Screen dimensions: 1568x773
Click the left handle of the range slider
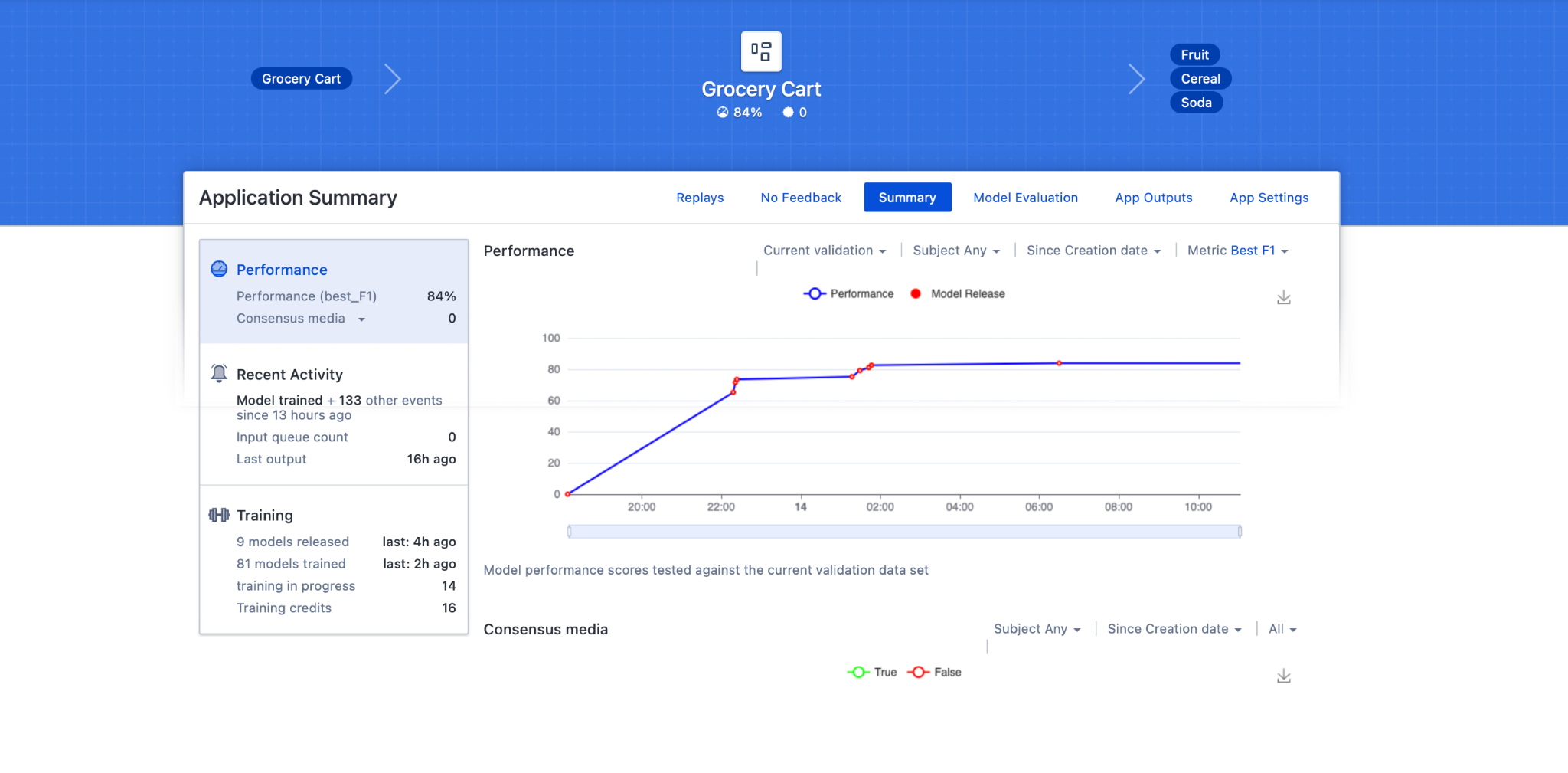(569, 532)
